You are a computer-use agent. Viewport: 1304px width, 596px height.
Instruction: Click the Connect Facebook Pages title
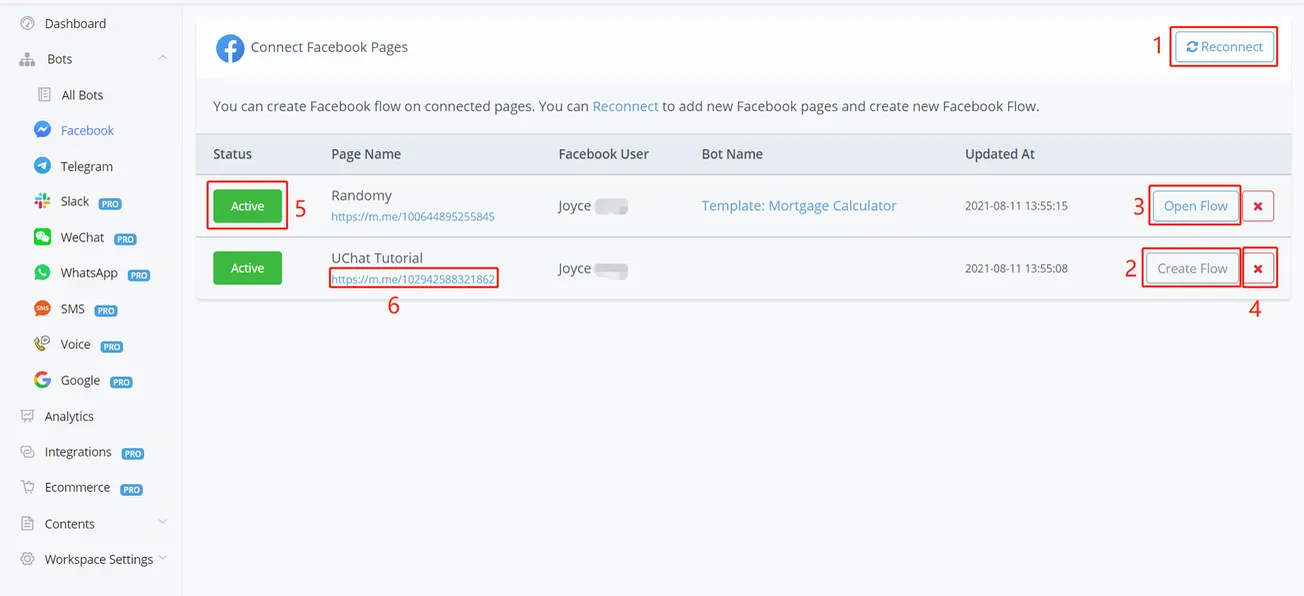329,47
